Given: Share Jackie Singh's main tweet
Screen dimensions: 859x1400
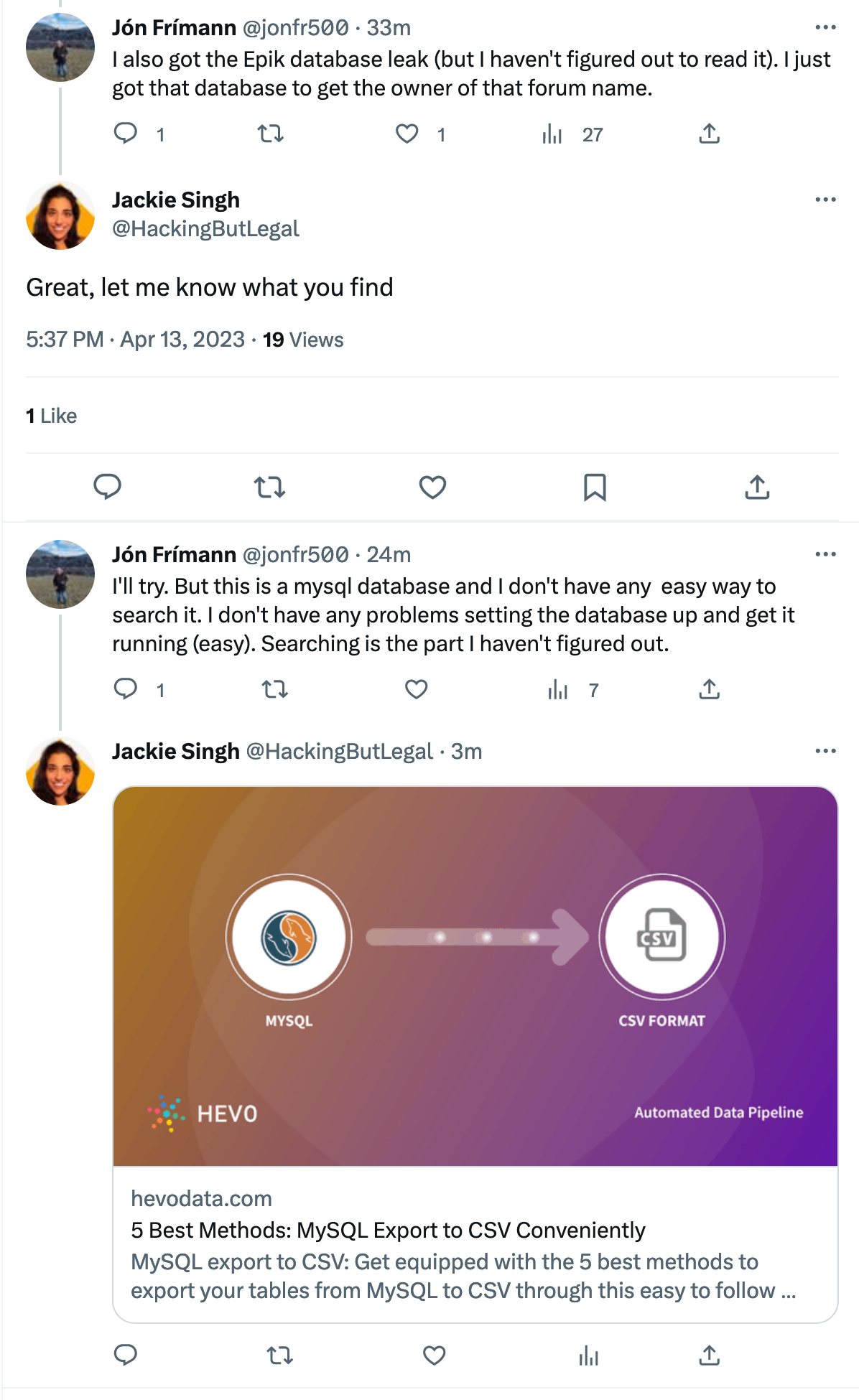Looking at the screenshot, I should [x=757, y=487].
